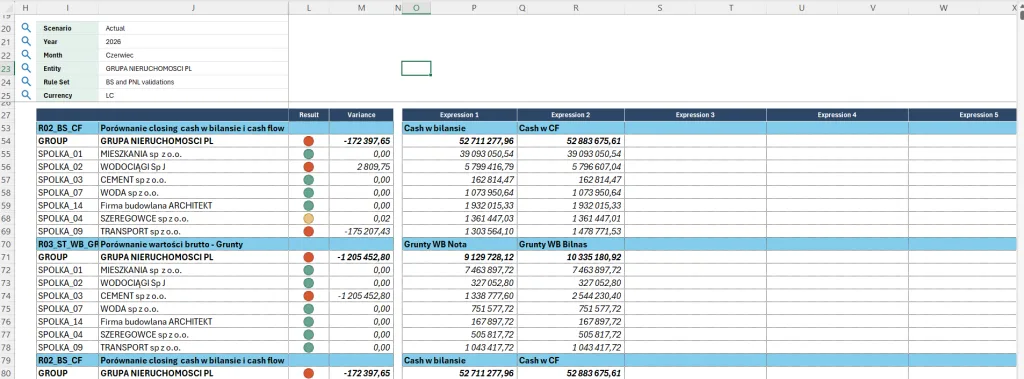This screenshot has width=1024, height=379.
Task: Click the 'Expression 2' heading
Action: click(571, 114)
